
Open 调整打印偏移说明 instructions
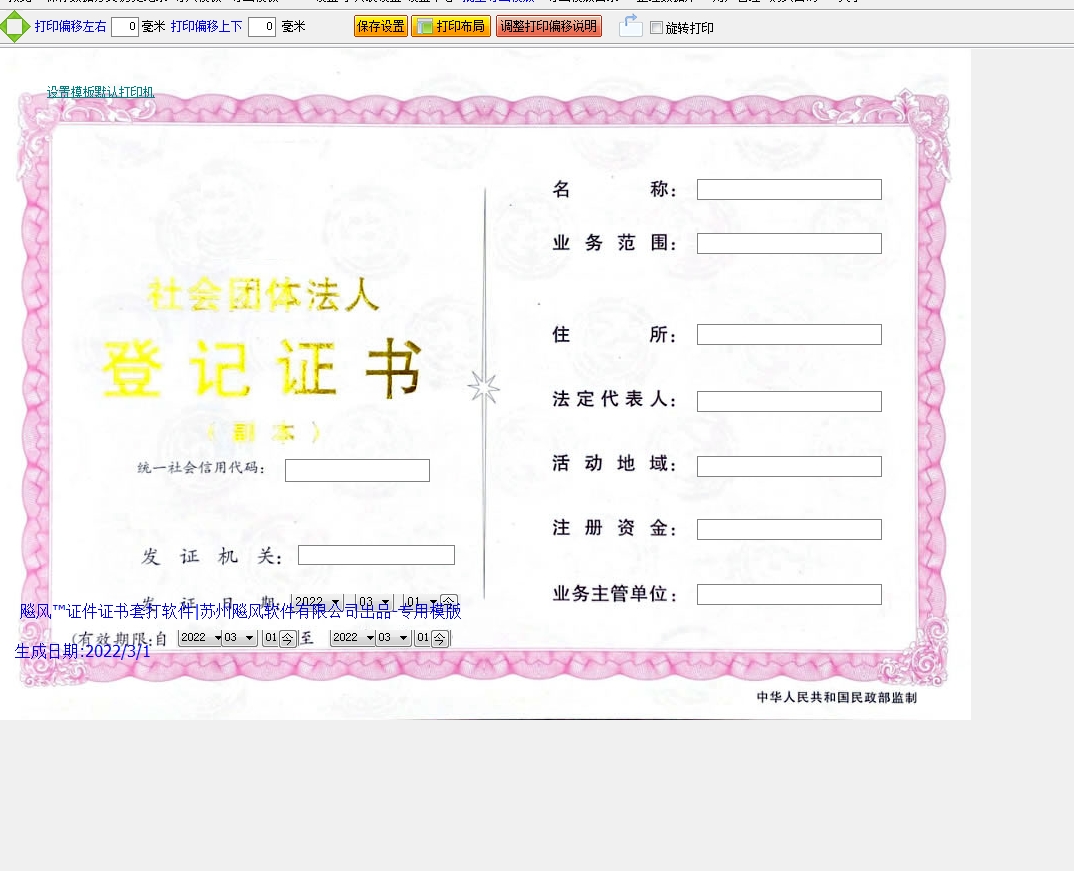pos(549,27)
